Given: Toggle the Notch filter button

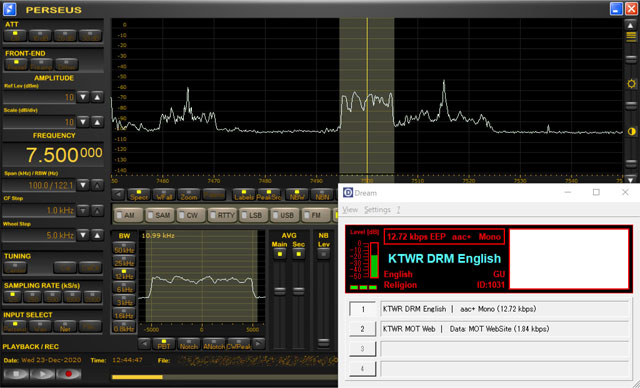Looking at the screenshot, I should click(x=189, y=344).
